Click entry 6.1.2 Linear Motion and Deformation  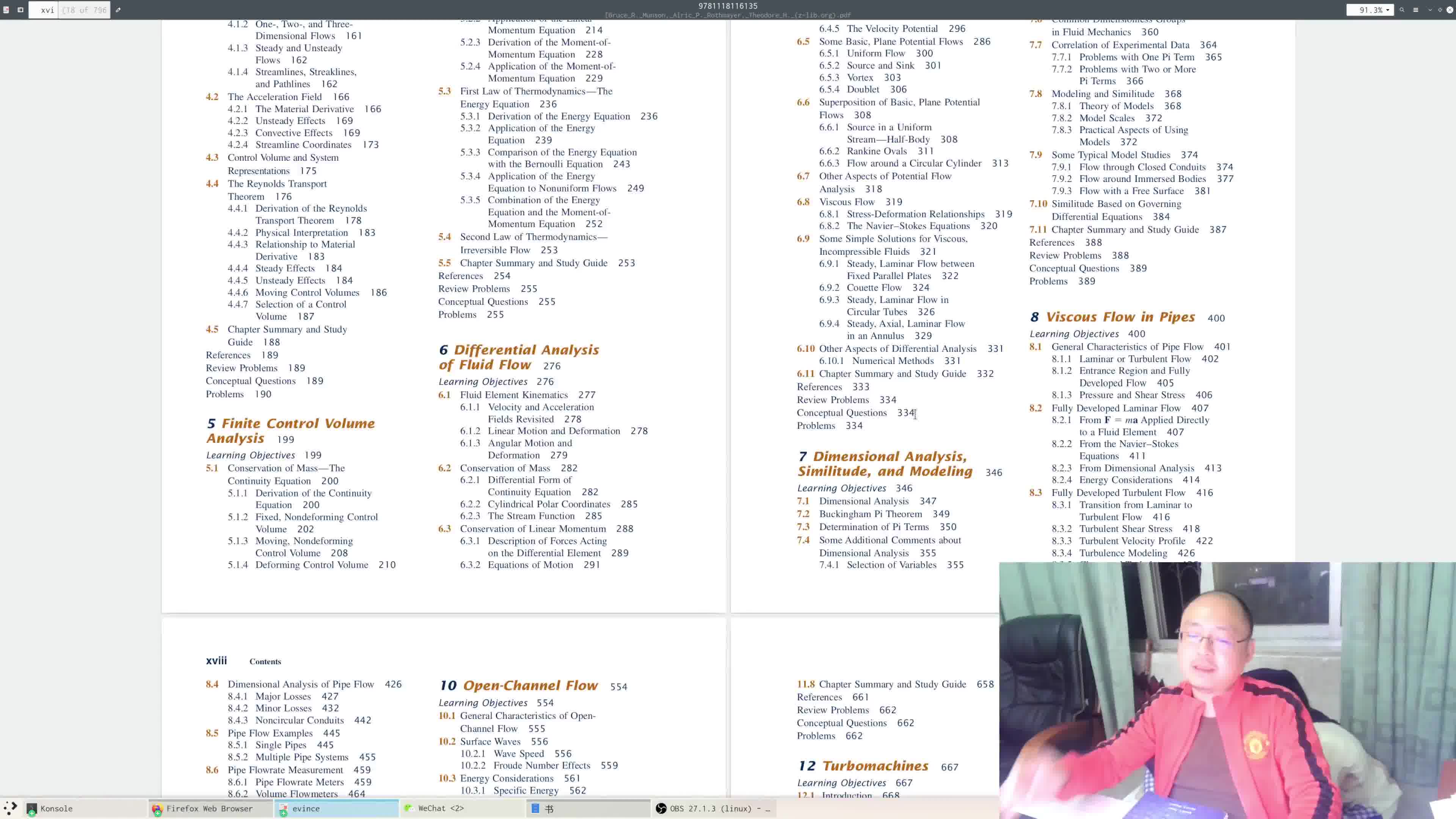point(553,431)
